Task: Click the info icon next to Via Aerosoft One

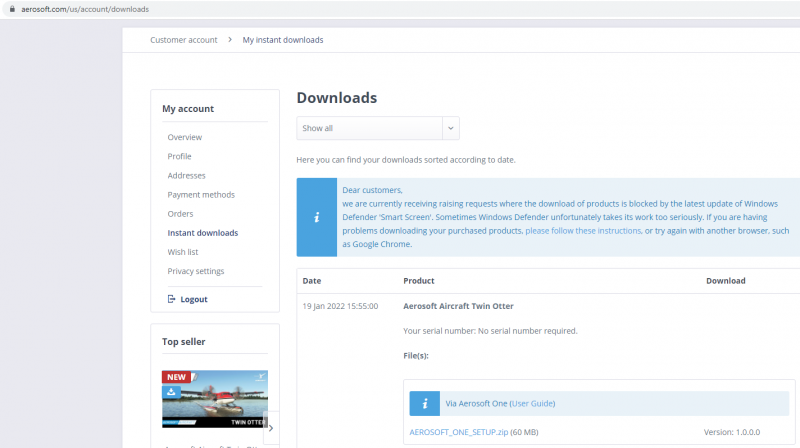Action: click(x=424, y=404)
